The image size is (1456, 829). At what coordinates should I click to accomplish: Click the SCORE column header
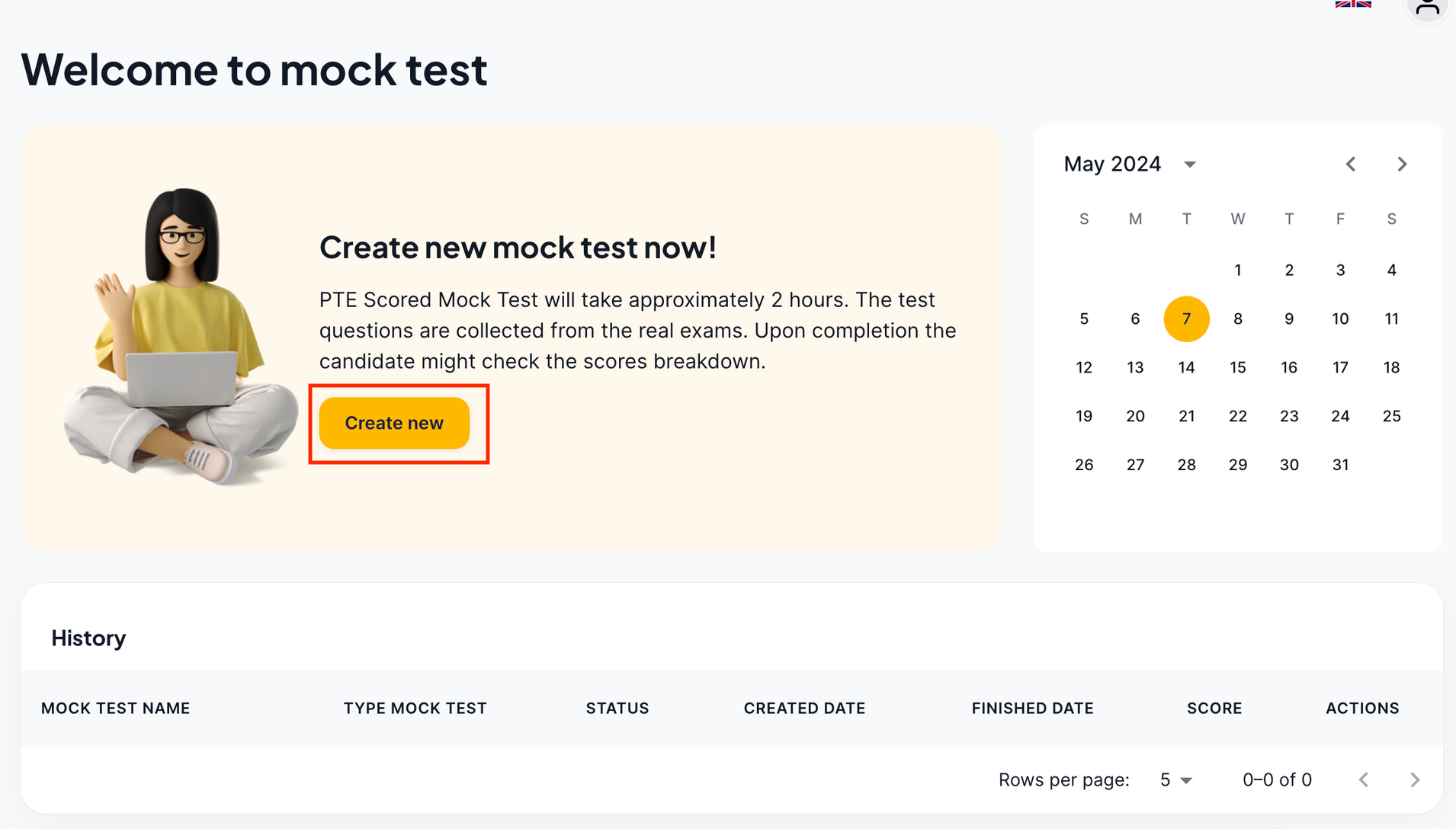pos(1214,708)
